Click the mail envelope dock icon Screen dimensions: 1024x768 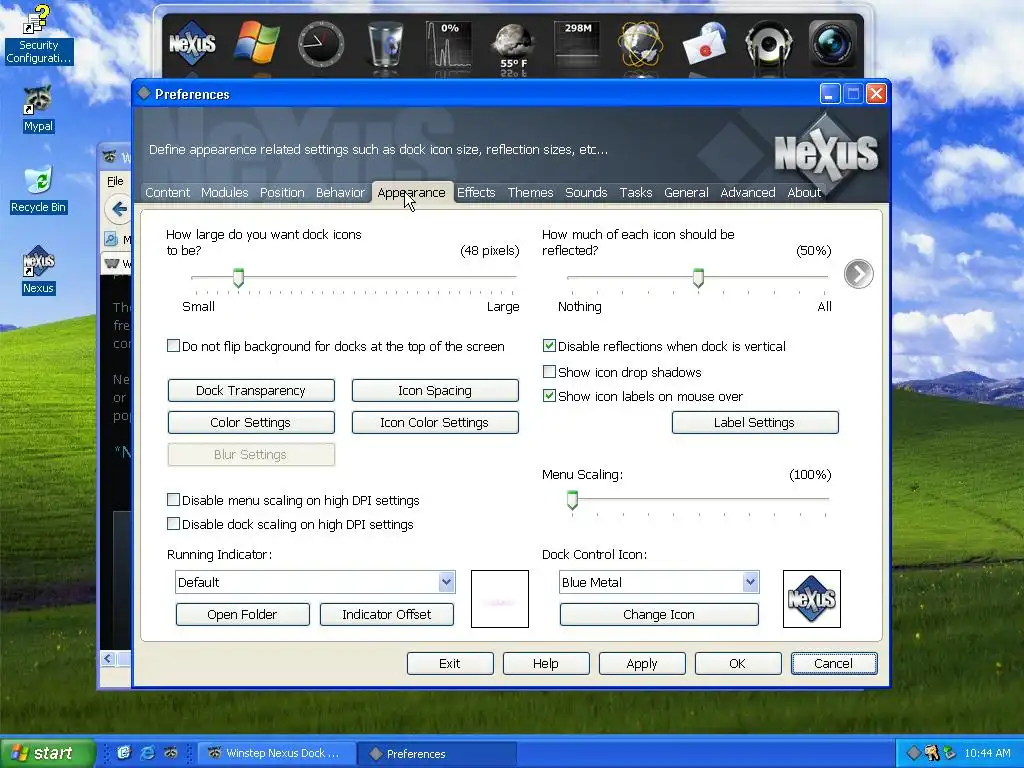pyautogui.click(x=705, y=44)
